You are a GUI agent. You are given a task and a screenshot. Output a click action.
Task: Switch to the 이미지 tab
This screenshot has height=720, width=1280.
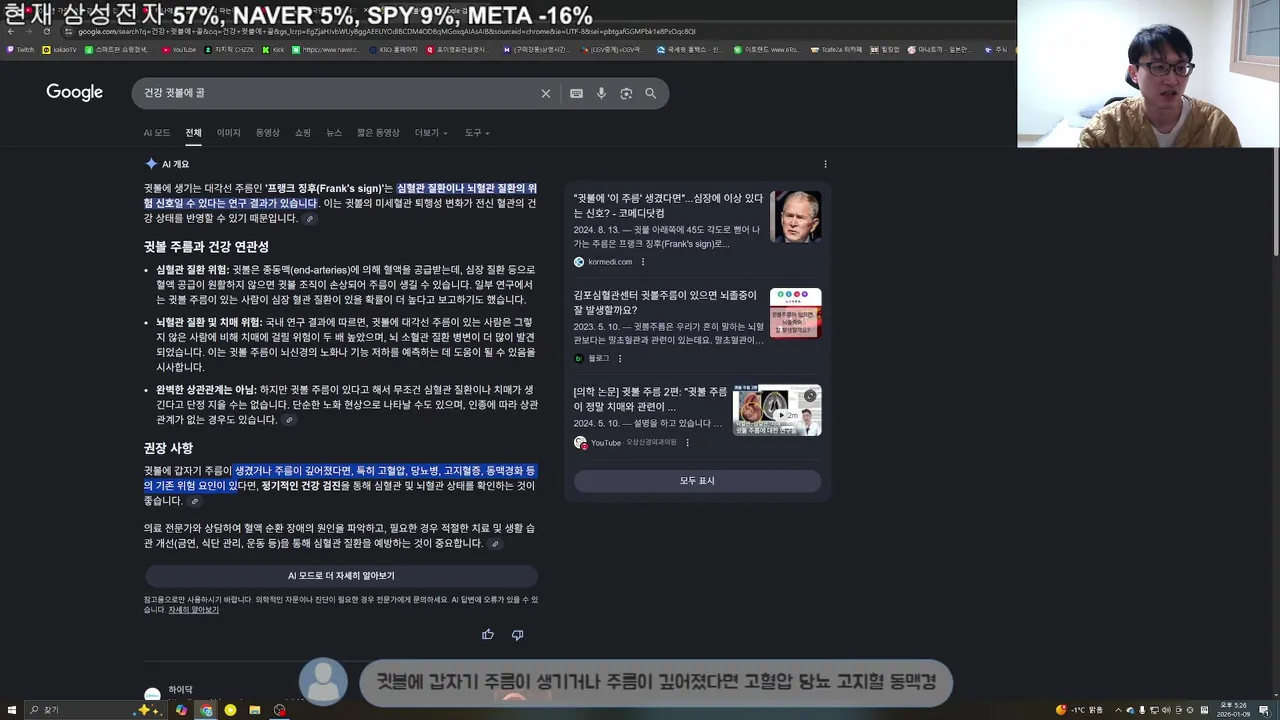click(x=229, y=133)
